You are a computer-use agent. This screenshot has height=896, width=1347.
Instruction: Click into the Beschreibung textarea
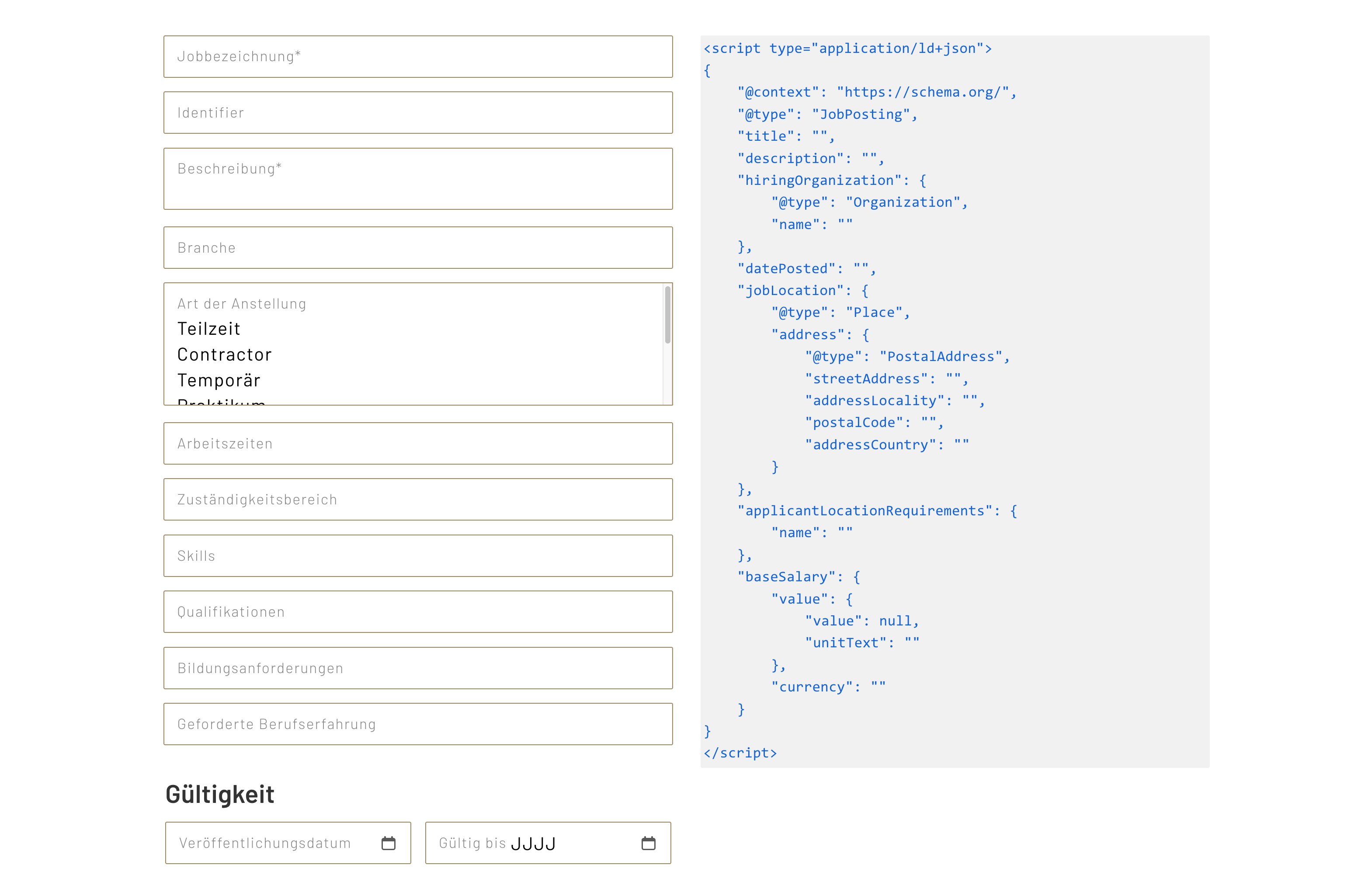pyautogui.click(x=417, y=179)
